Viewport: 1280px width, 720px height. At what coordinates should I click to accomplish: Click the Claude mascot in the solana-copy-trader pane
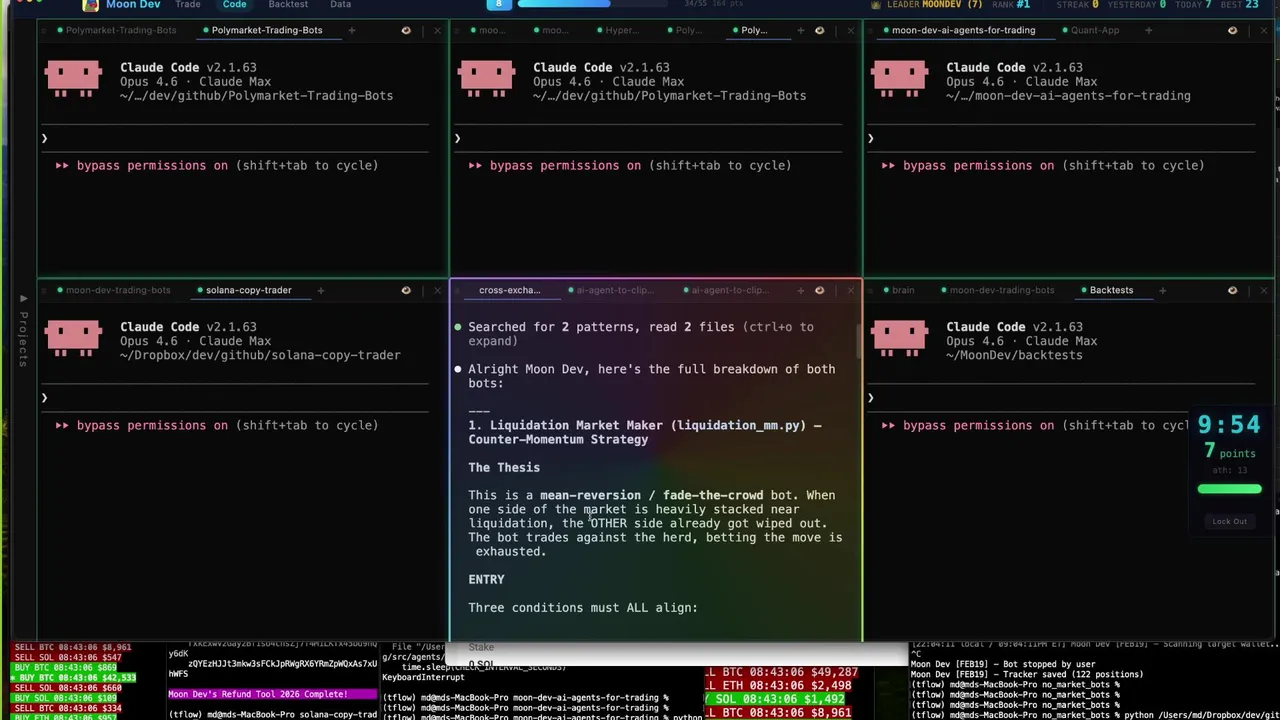point(73,339)
